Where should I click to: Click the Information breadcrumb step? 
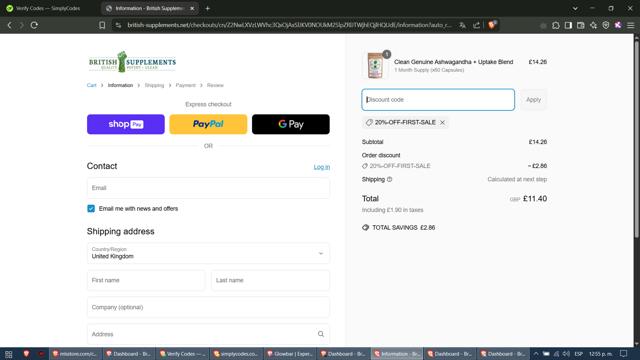point(120,85)
